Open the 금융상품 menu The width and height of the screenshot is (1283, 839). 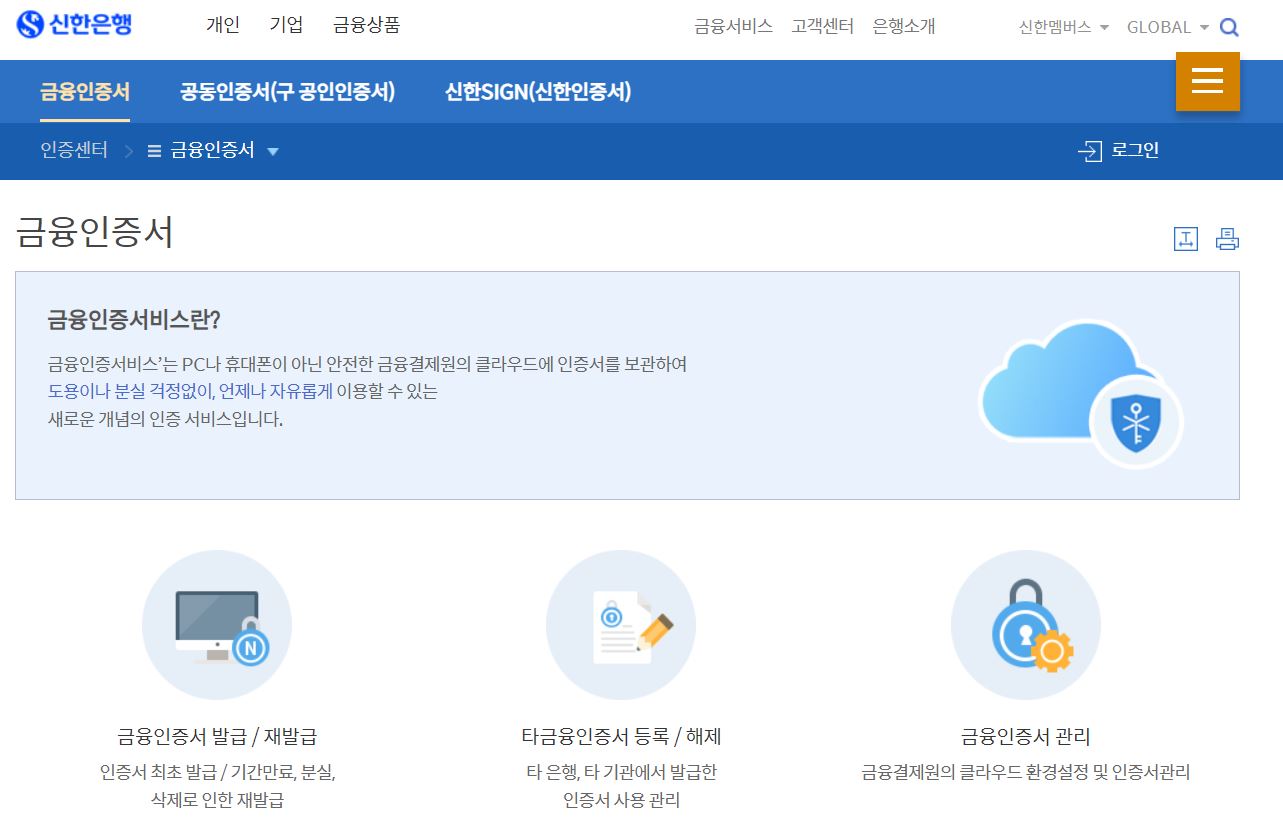366,25
